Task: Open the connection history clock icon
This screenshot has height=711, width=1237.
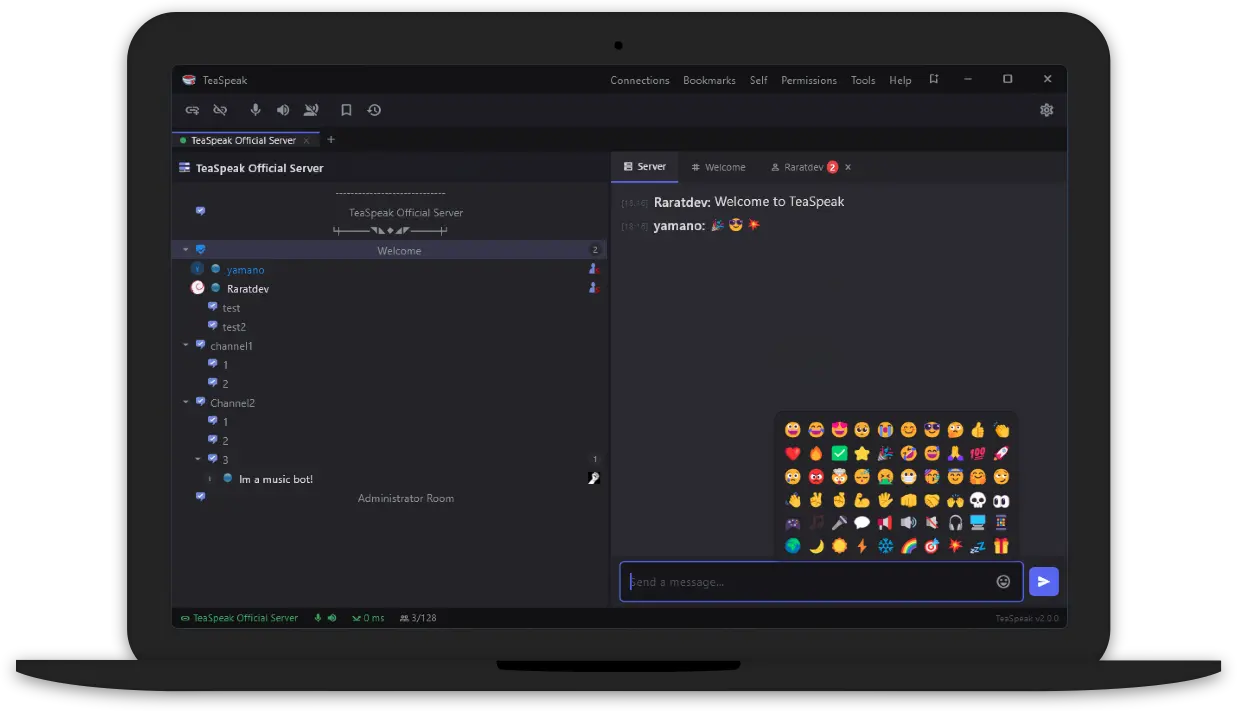Action: point(374,110)
